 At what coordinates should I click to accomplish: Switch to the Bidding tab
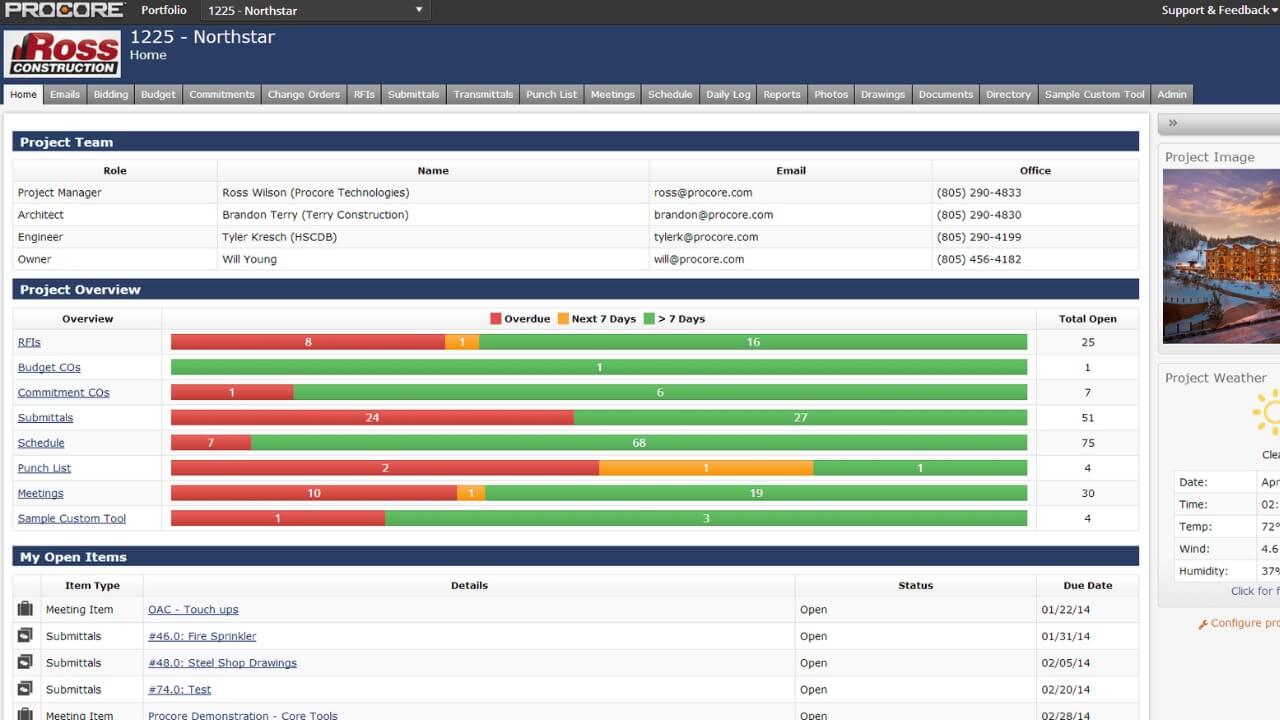click(x=111, y=94)
